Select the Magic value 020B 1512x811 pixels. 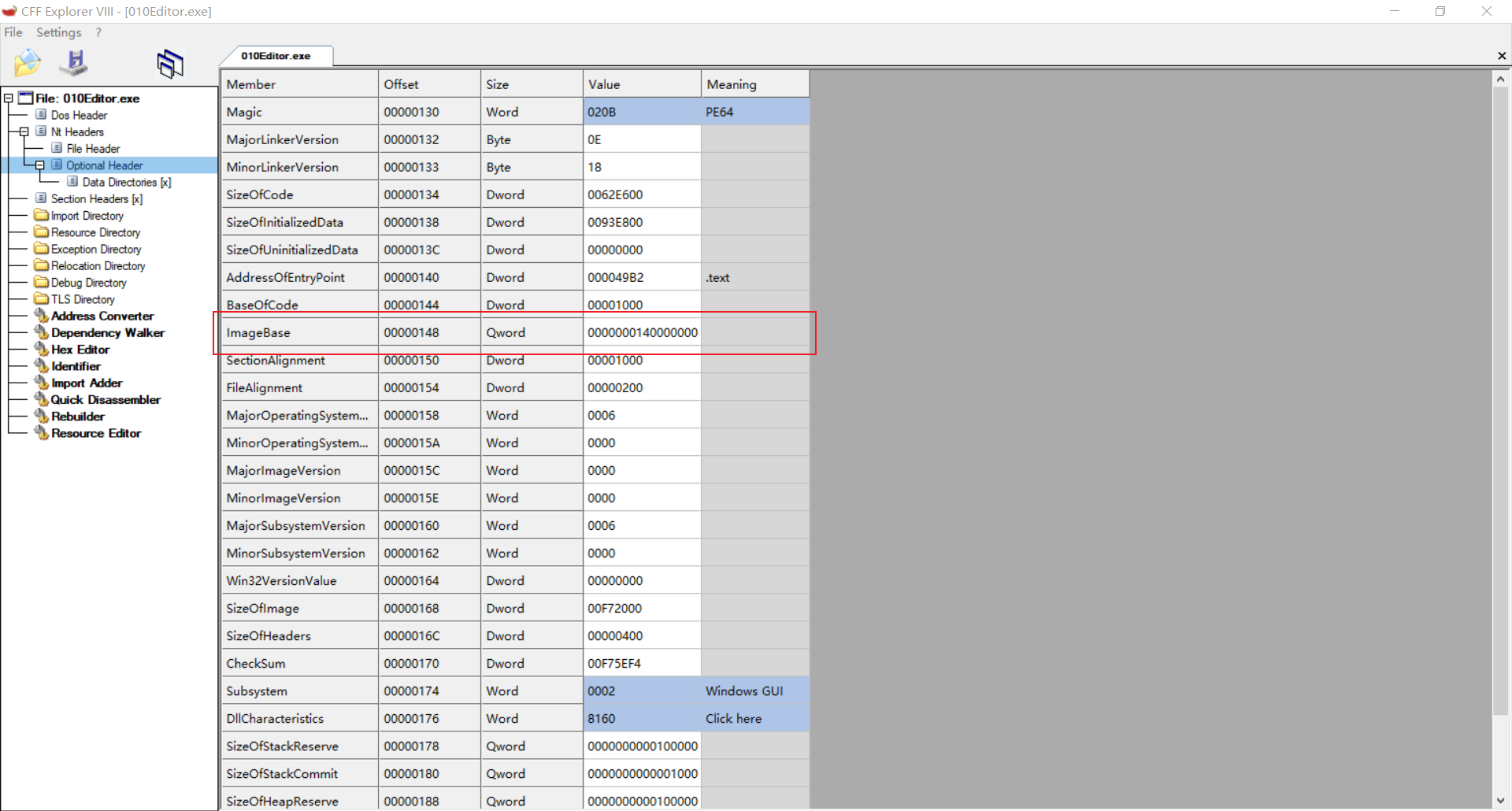[643, 112]
